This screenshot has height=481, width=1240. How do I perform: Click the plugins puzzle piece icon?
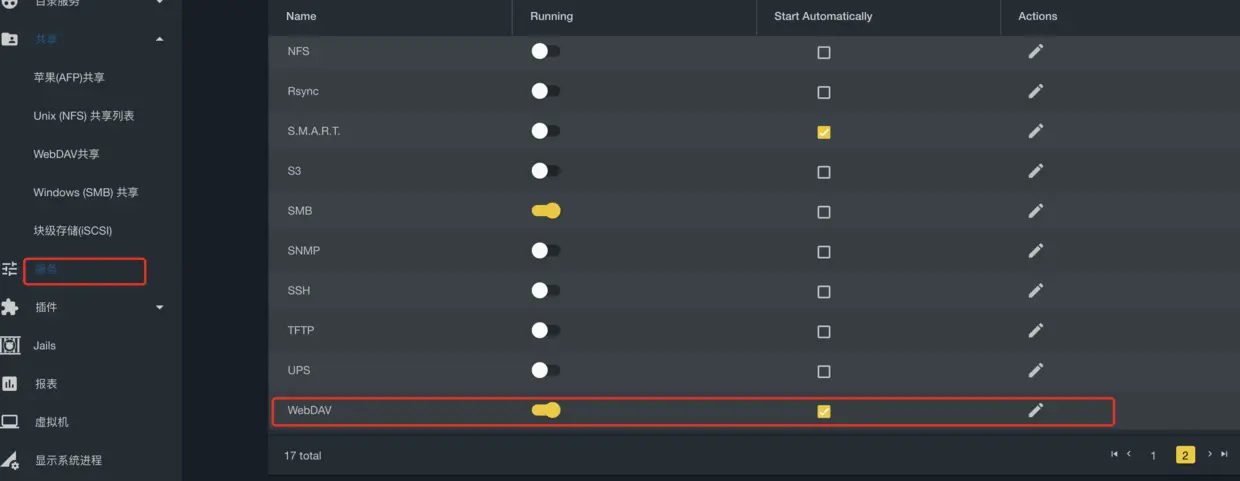pyautogui.click(x=10, y=307)
